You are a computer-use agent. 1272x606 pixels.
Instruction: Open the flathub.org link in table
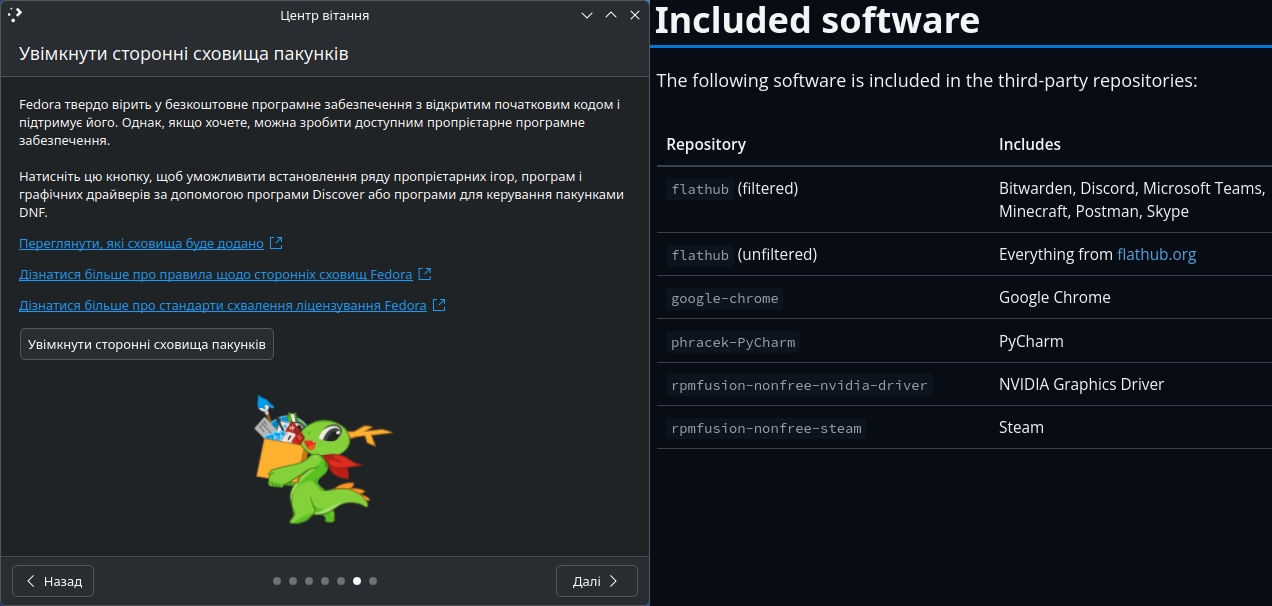(x=1156, y=254)
